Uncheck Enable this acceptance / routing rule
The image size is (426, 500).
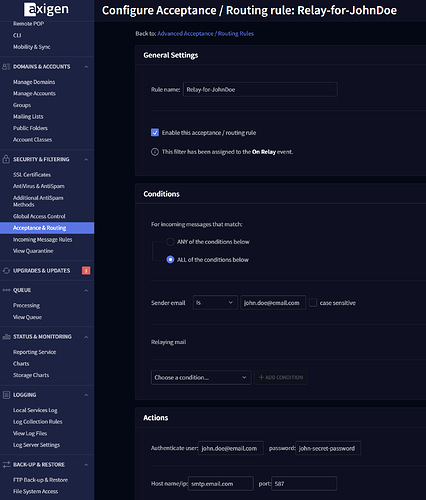click(155, 133)
